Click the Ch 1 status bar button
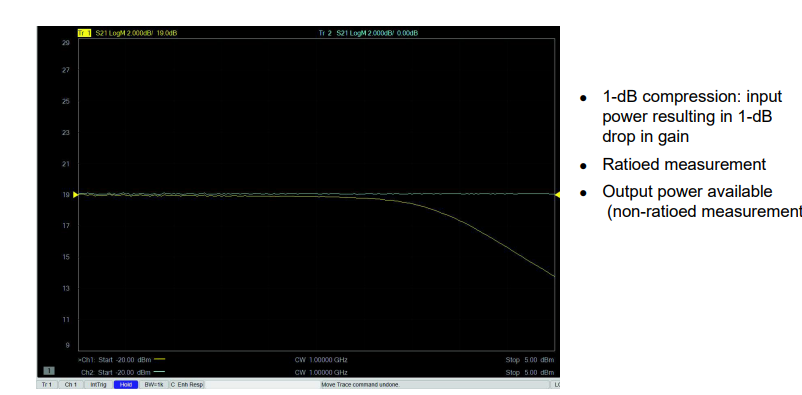Image resolution: width=802 pixels, height=395 pixels. [71, 384]
